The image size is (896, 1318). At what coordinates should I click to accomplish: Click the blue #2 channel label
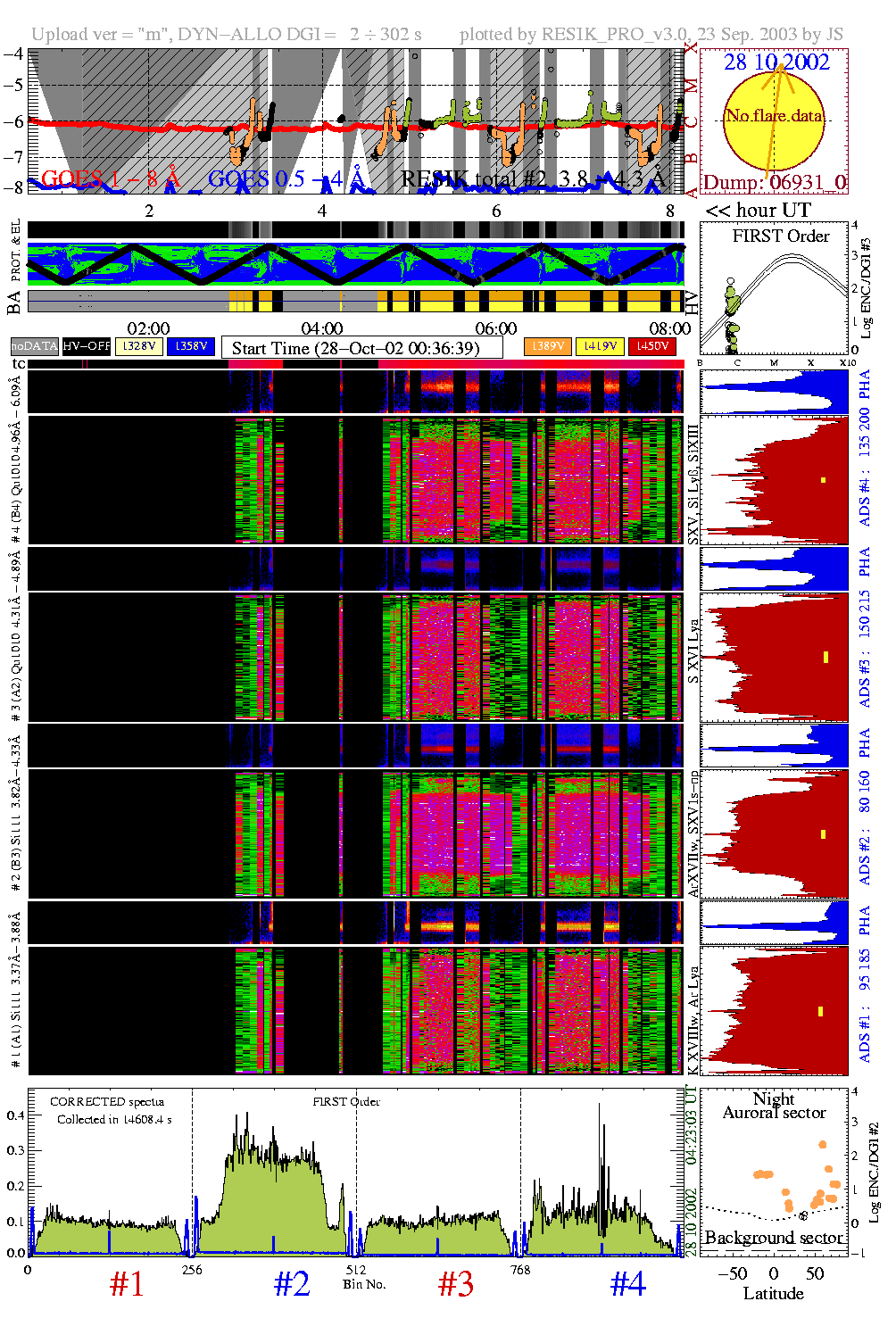point(292,1284)
